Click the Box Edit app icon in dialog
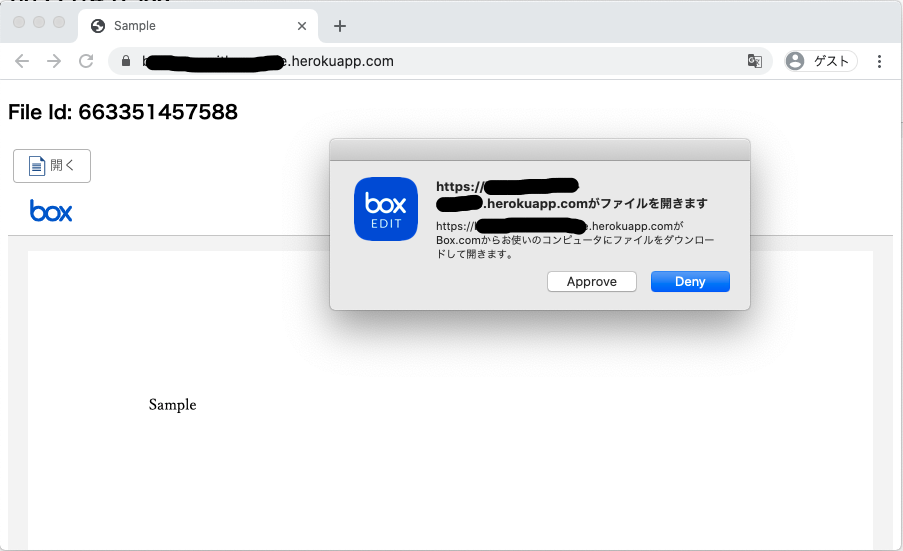The height and width of the screenshot is (551, 903). coord(386,209)
